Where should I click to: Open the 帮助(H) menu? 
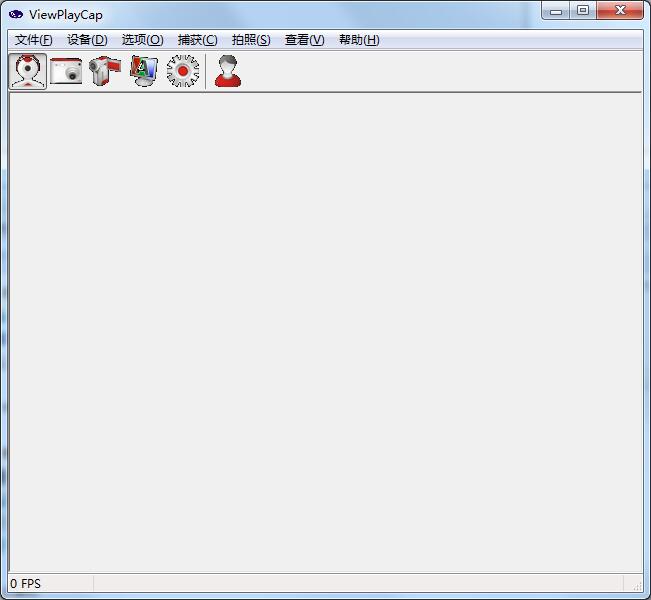[359, 40]
